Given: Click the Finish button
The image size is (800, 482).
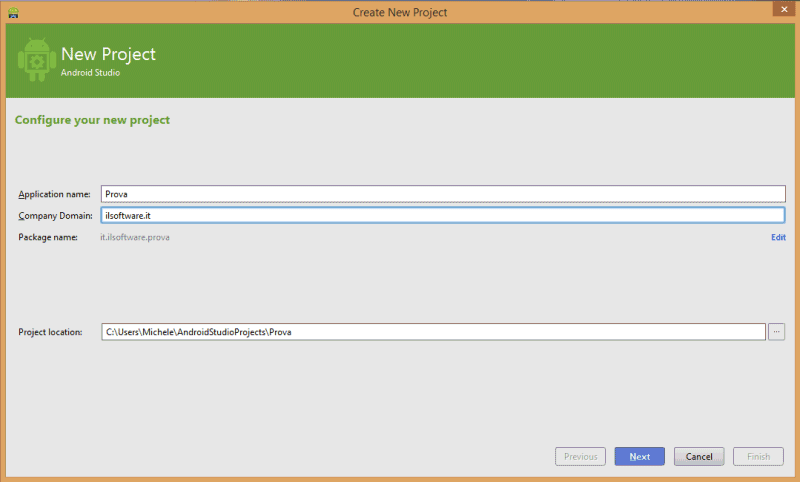Looking at the screenshot, I should point(758,456).
